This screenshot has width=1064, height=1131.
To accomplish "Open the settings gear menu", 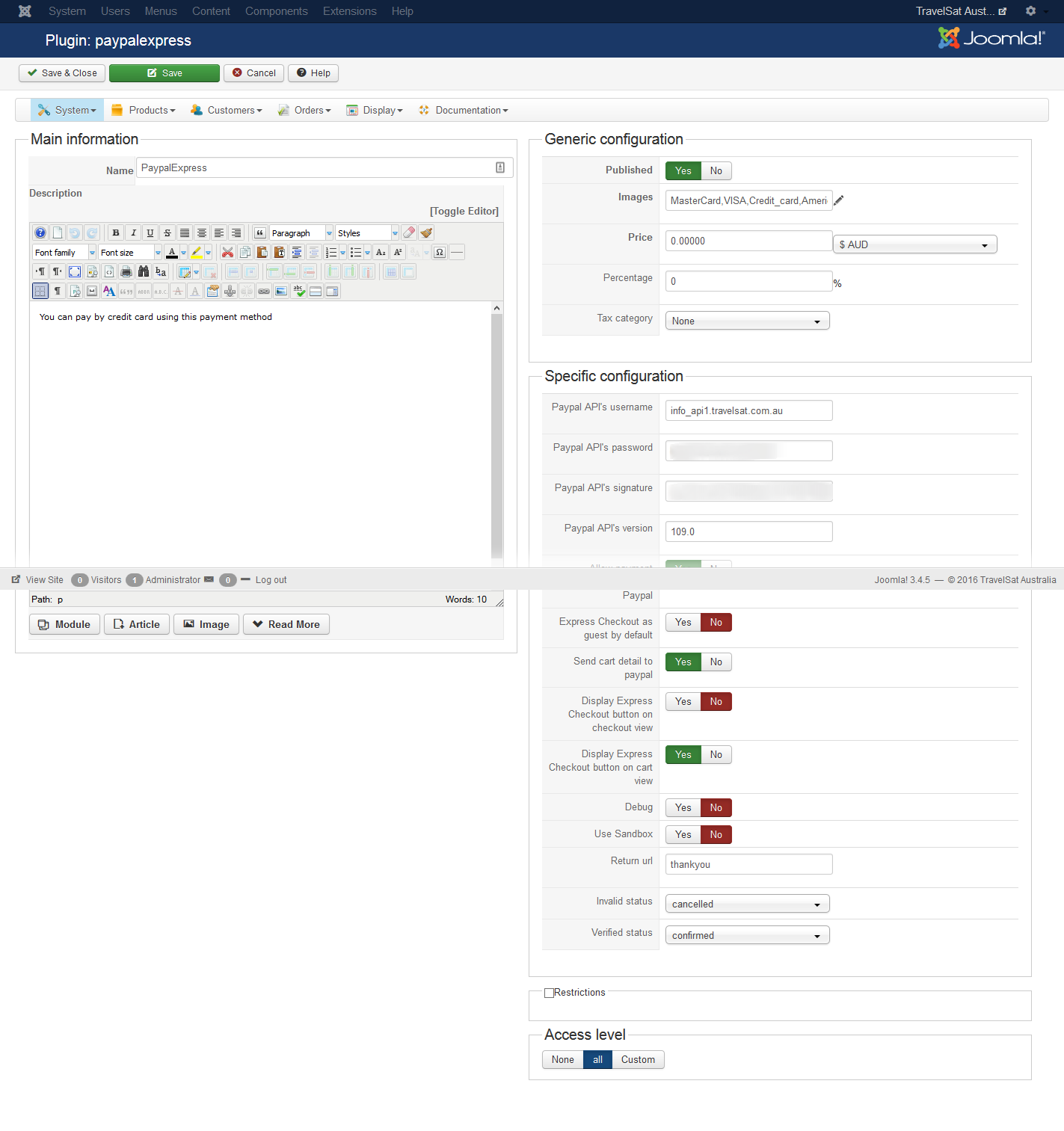I will [x=1033, y=11].
